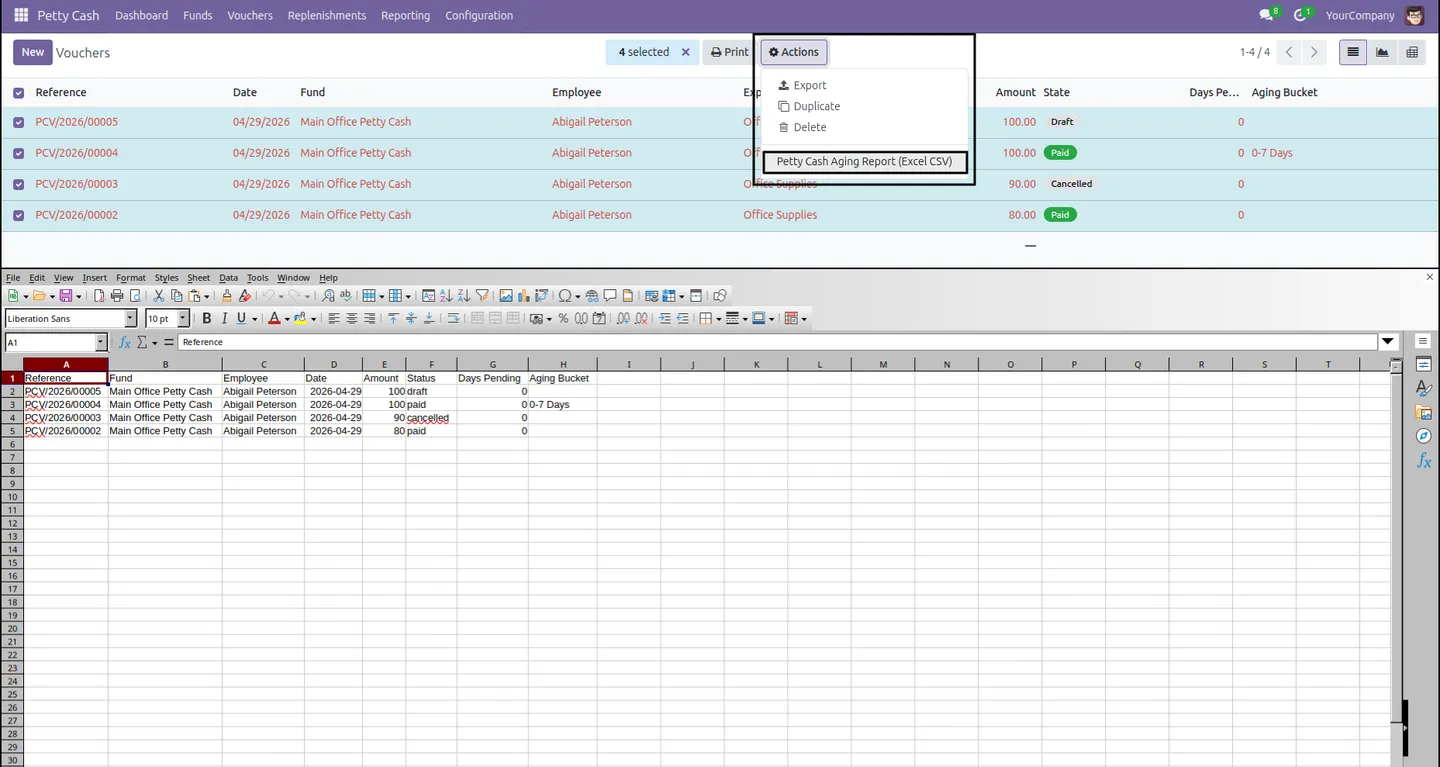Insert a chart via toolbar icon
The height and width of the screenshot is (767, 1440).
(524, 296)
